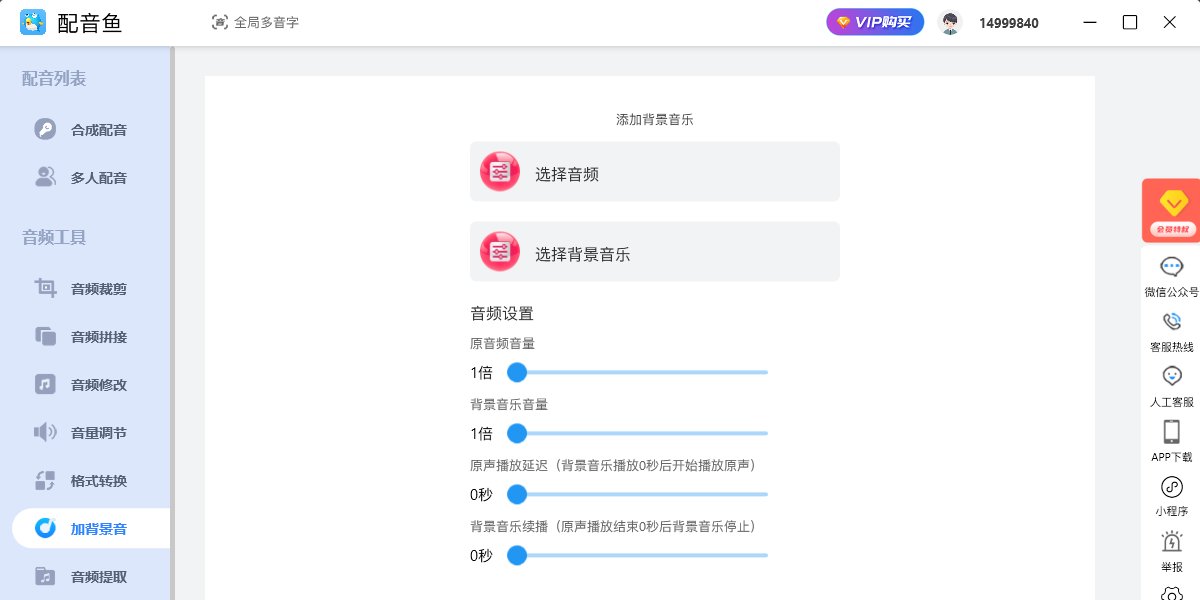1200x600 pixels.
Task: Open the 音频修改 tool
Action: click(90, 384)
